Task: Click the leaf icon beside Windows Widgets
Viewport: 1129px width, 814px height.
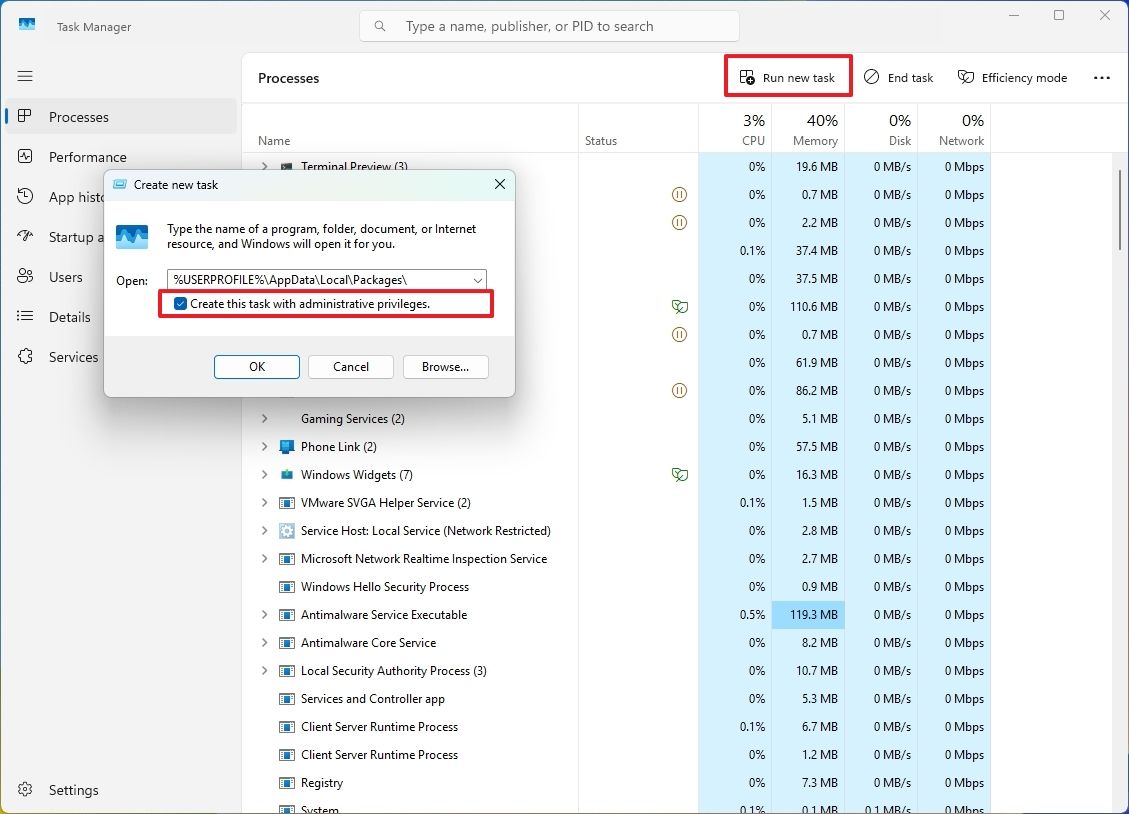Action: pyautogui.click(x=680, y=474)
